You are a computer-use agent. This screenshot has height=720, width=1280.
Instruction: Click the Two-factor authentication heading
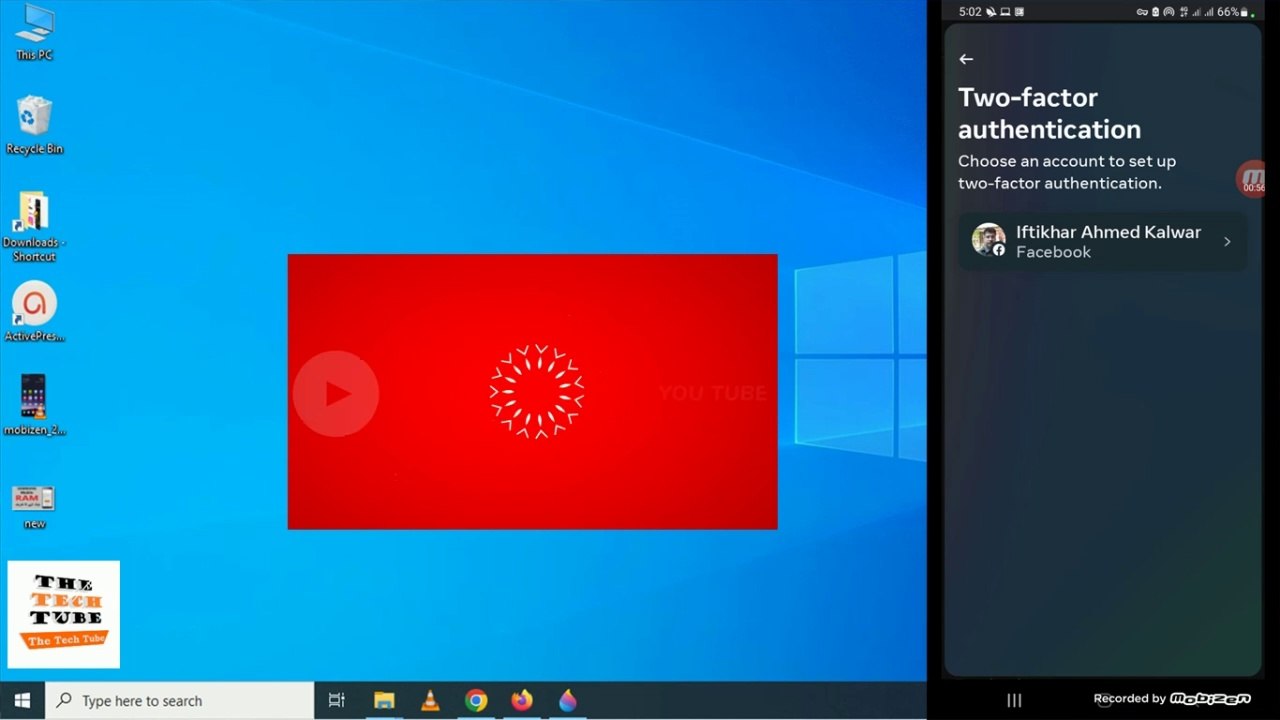tap(1050, 113)
